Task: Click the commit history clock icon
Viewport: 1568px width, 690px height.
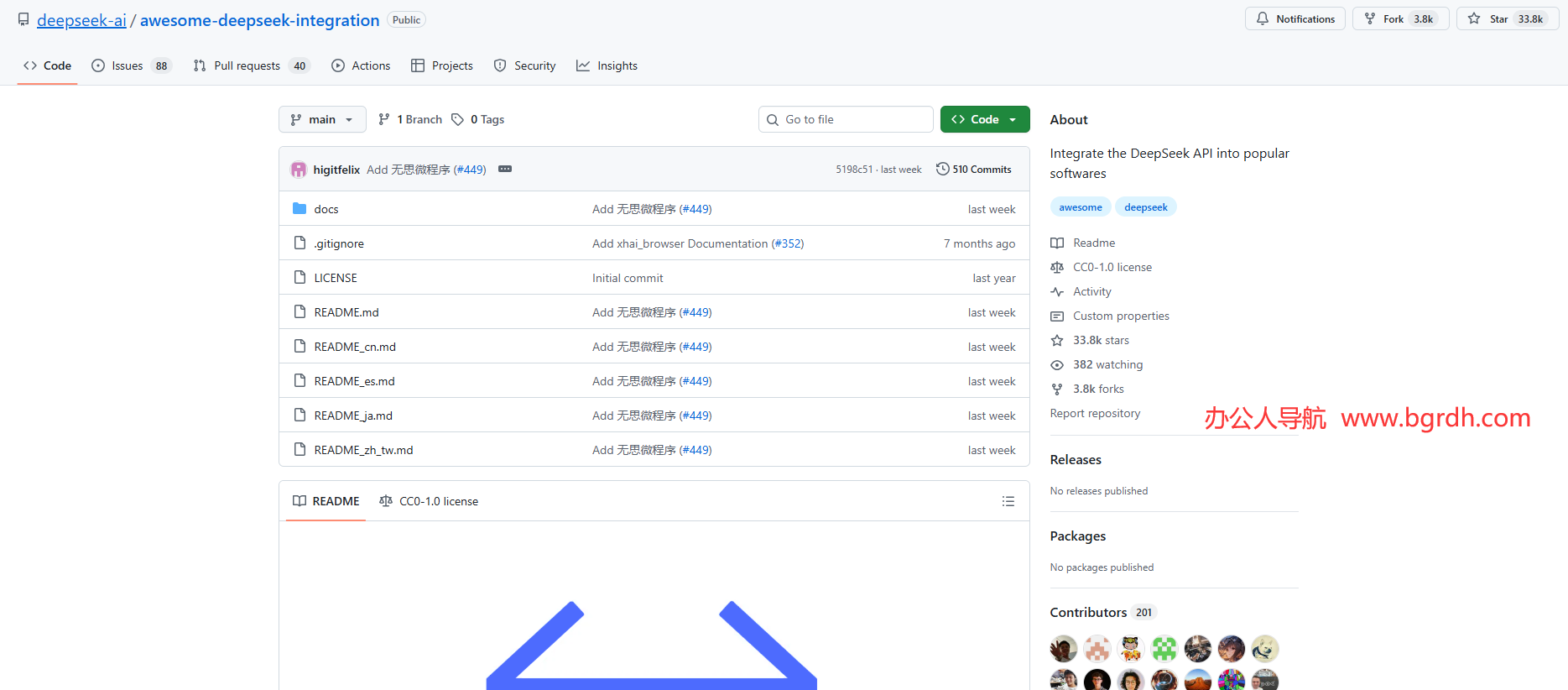Action: point(942,169)
